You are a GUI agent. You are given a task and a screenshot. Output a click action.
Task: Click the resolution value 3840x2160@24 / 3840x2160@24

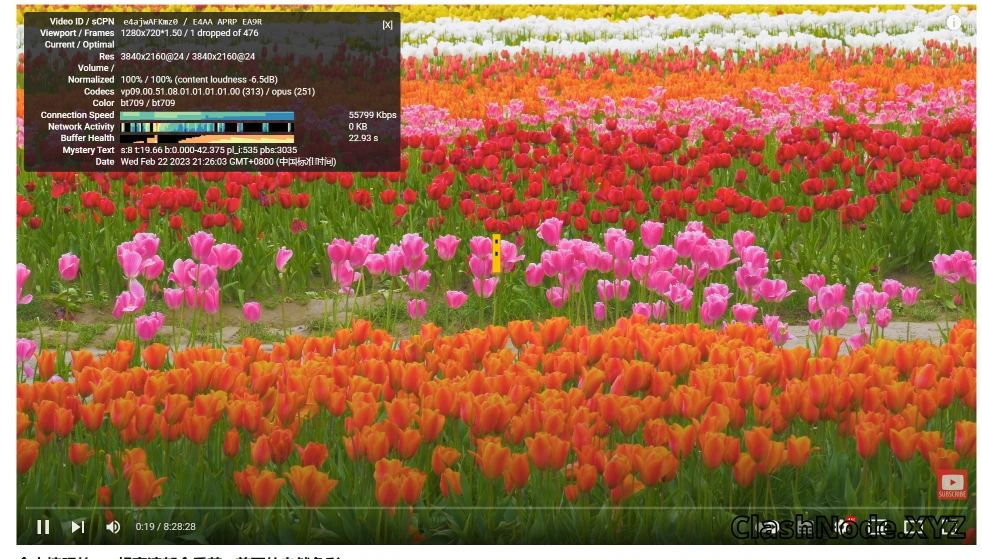point(187,56)
